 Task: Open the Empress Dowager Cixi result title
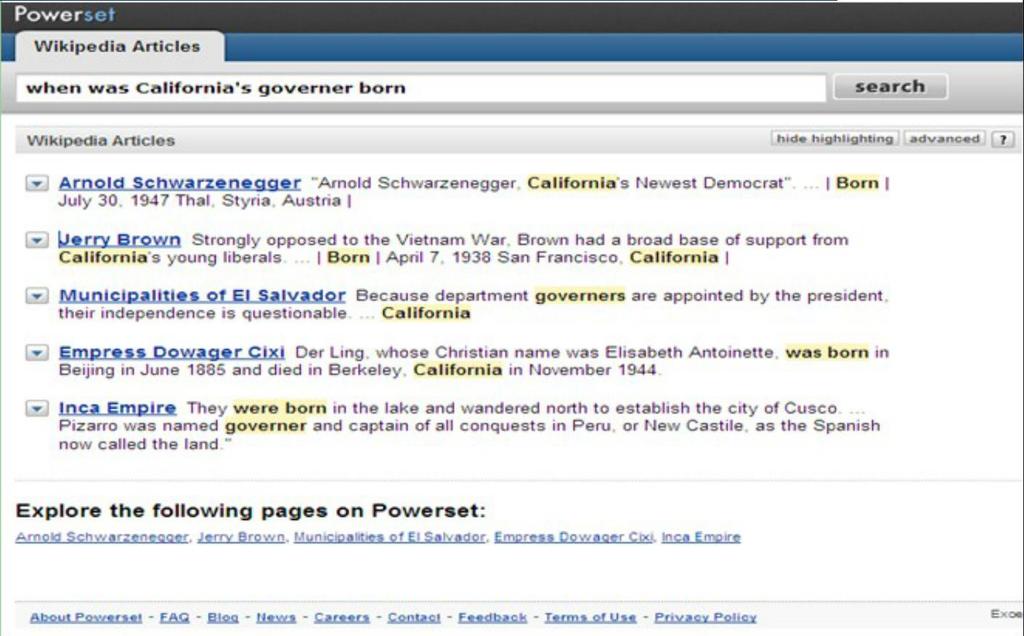(172, 353)
